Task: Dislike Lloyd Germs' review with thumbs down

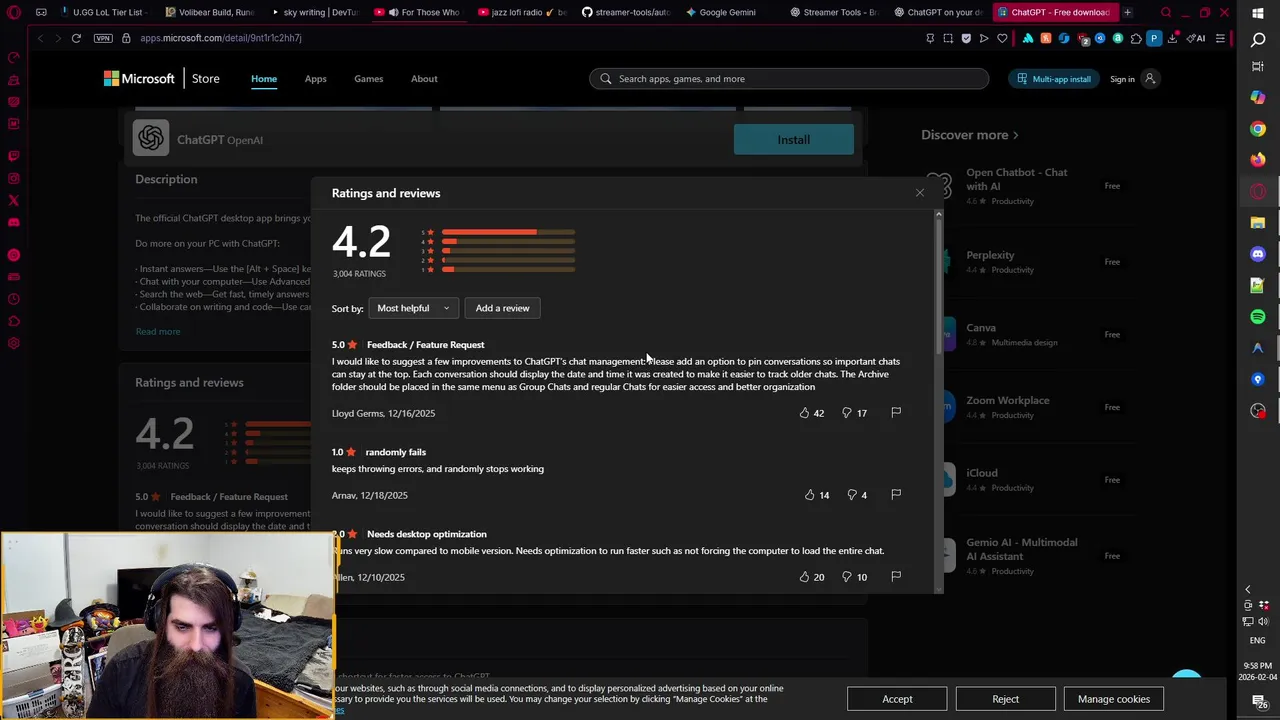Action: (x=847, y=413)
